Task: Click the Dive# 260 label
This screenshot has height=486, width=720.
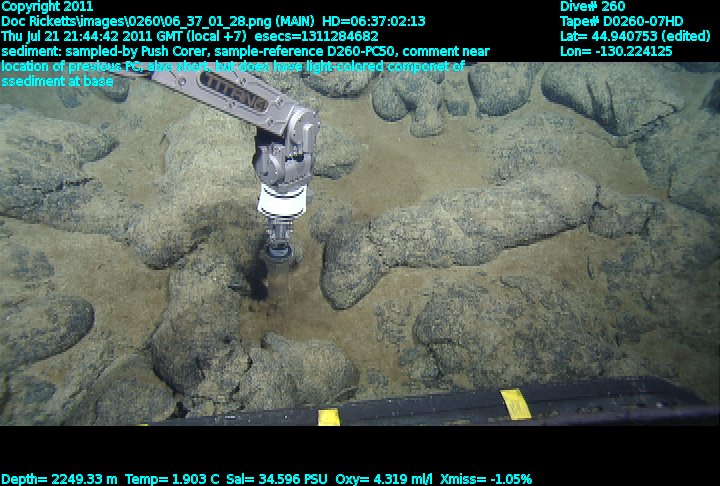Action: 593,6
